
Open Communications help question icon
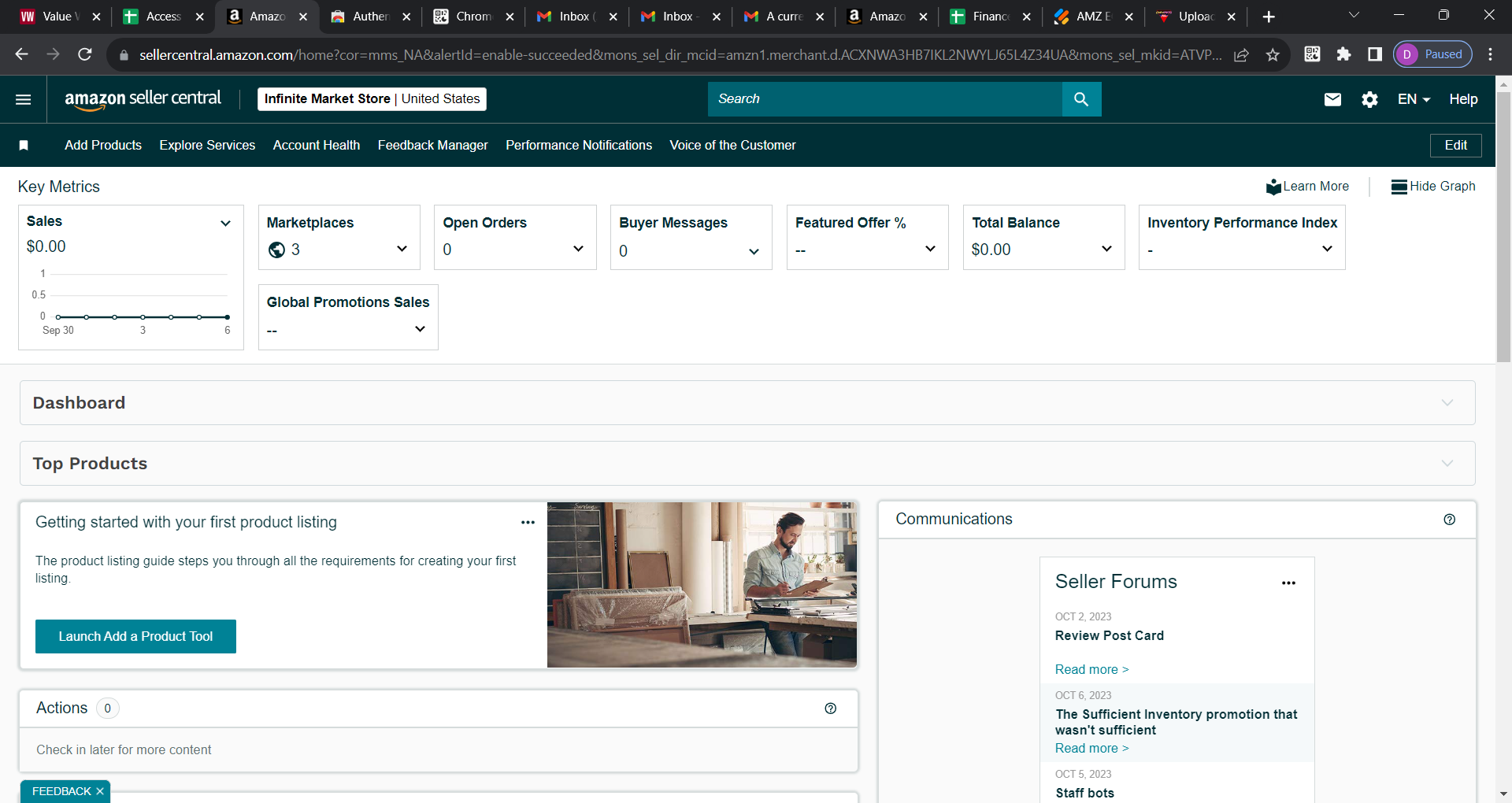click(x=1449, y=520)
